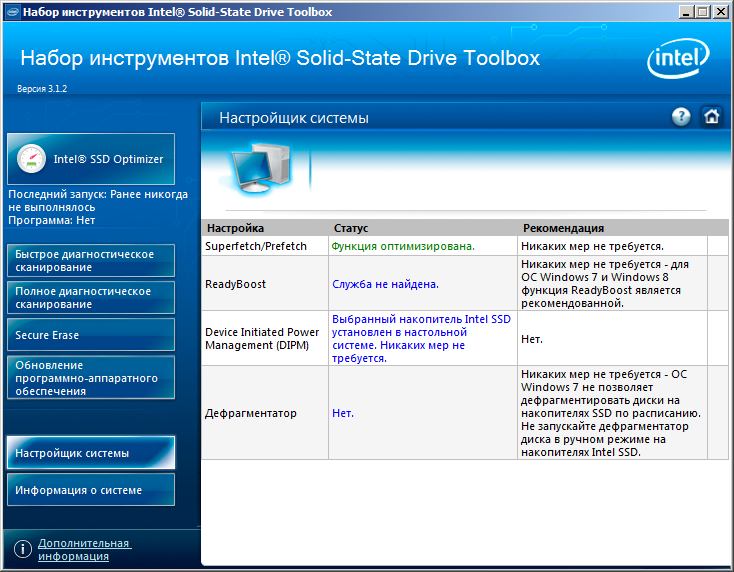This screenshot has width=734, height=572.
Task: Click status 'Служба не найдена.'
Action: [x=385, y=284]
